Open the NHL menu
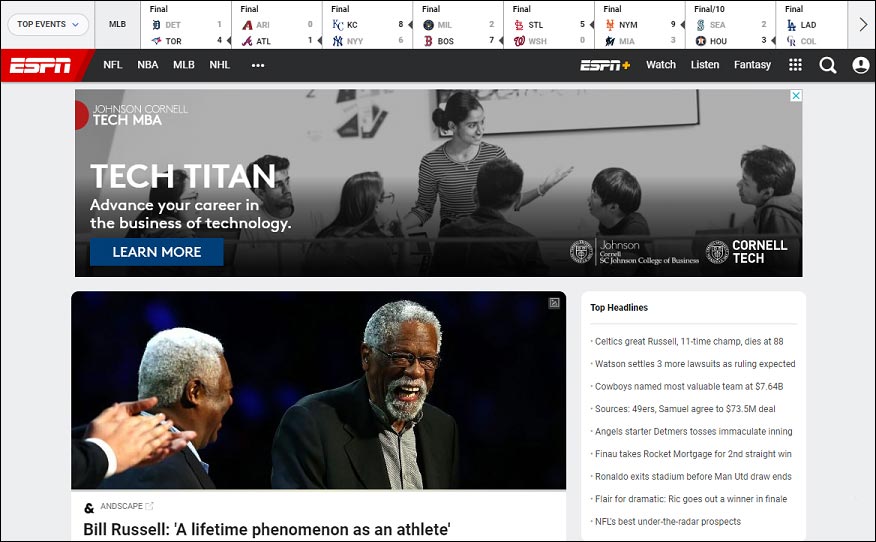The width and height of the screenshot is (876, 542). (x=220, y=65)
